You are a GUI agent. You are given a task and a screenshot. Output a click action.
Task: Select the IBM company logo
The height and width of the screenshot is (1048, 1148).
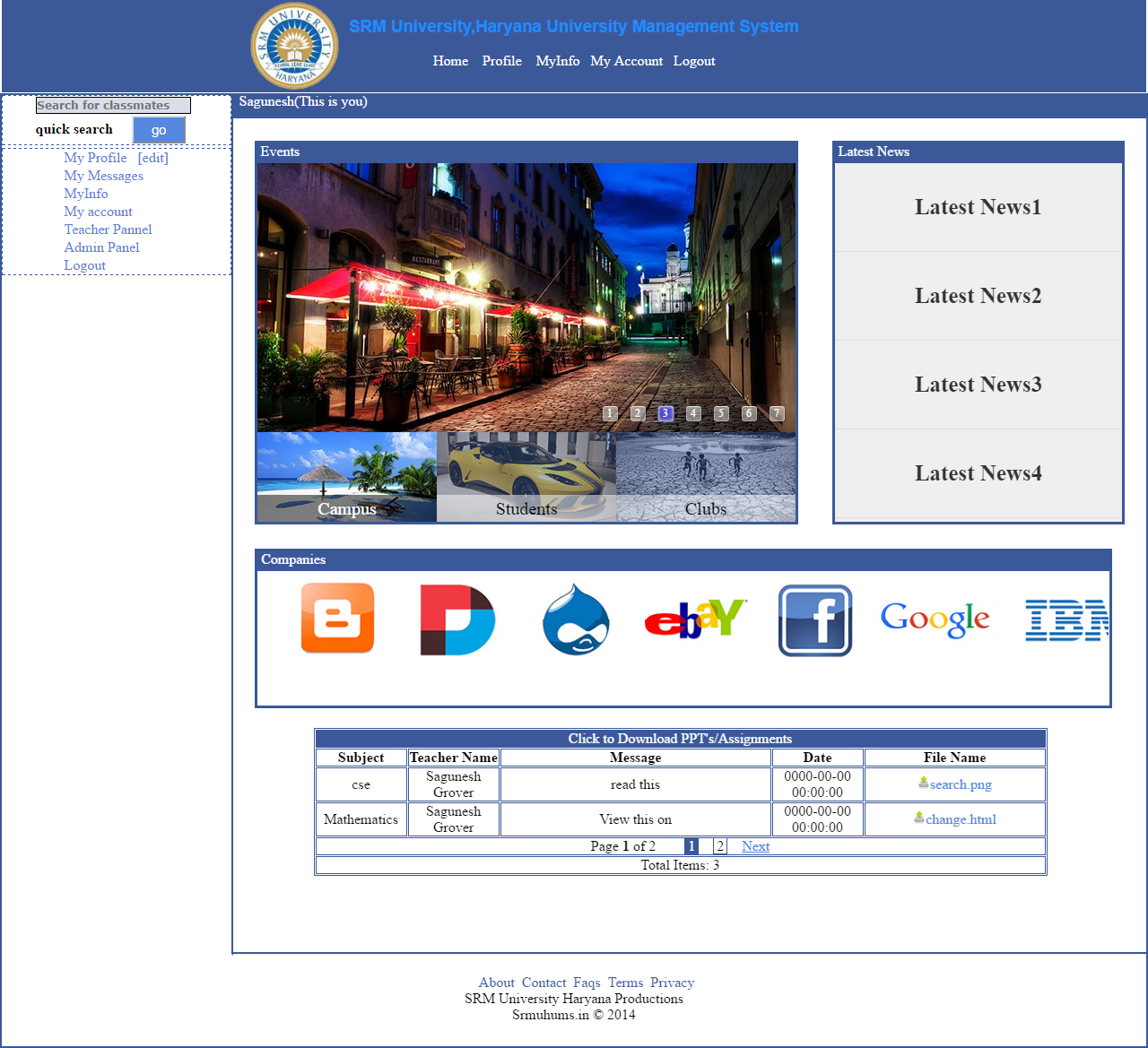(1066, 620)
